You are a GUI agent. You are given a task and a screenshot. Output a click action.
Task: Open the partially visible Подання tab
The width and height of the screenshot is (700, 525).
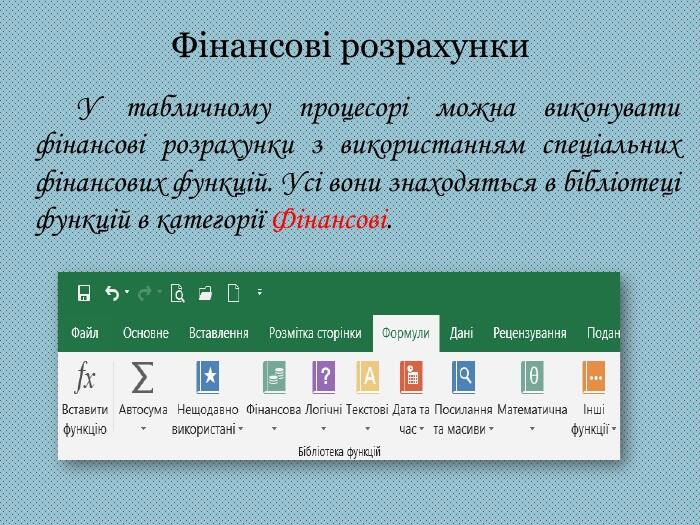coord(603,333)
